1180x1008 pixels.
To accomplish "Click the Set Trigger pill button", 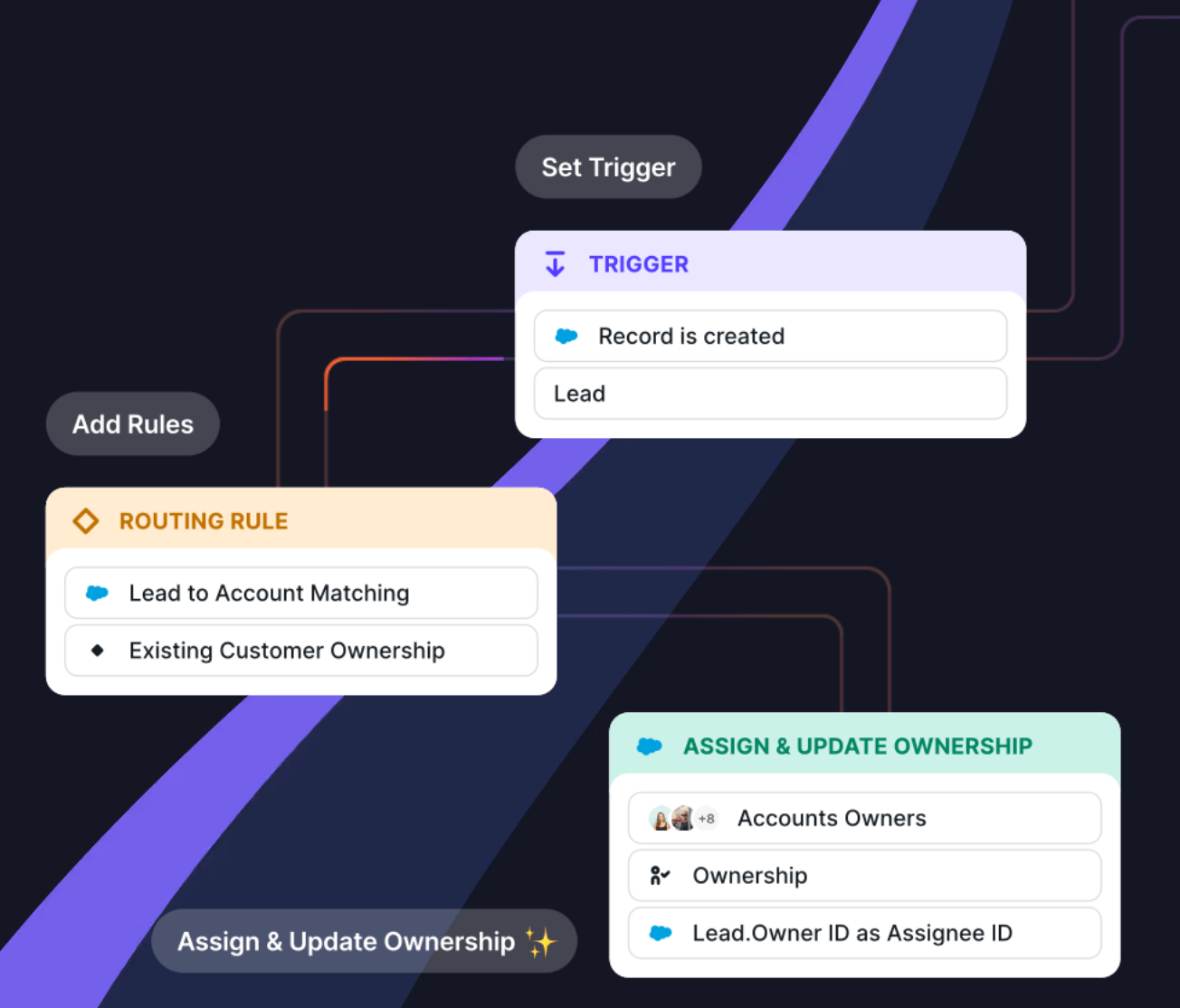I will [608, 167].
